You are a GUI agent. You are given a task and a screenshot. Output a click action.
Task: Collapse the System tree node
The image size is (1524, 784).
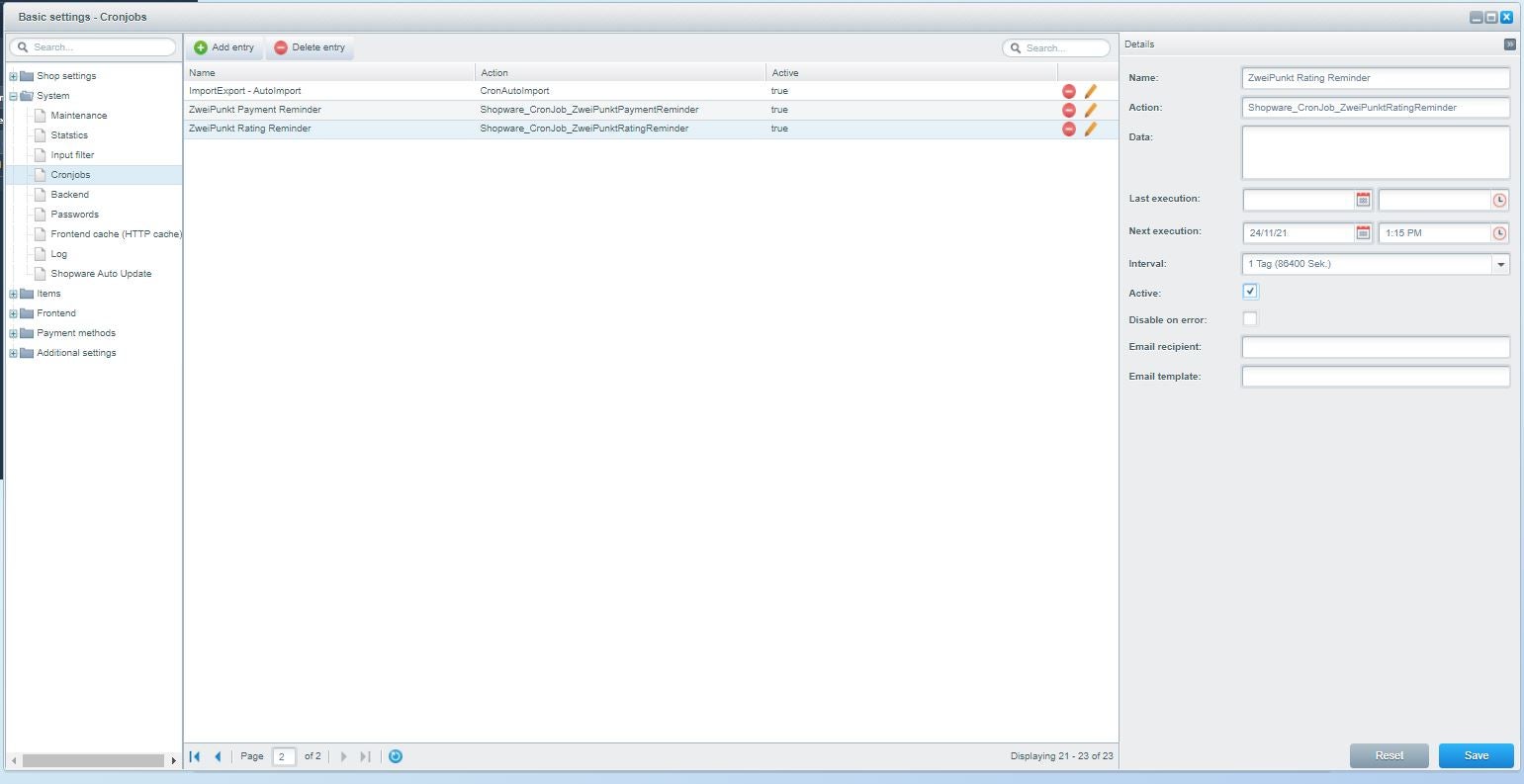[13, 96]
